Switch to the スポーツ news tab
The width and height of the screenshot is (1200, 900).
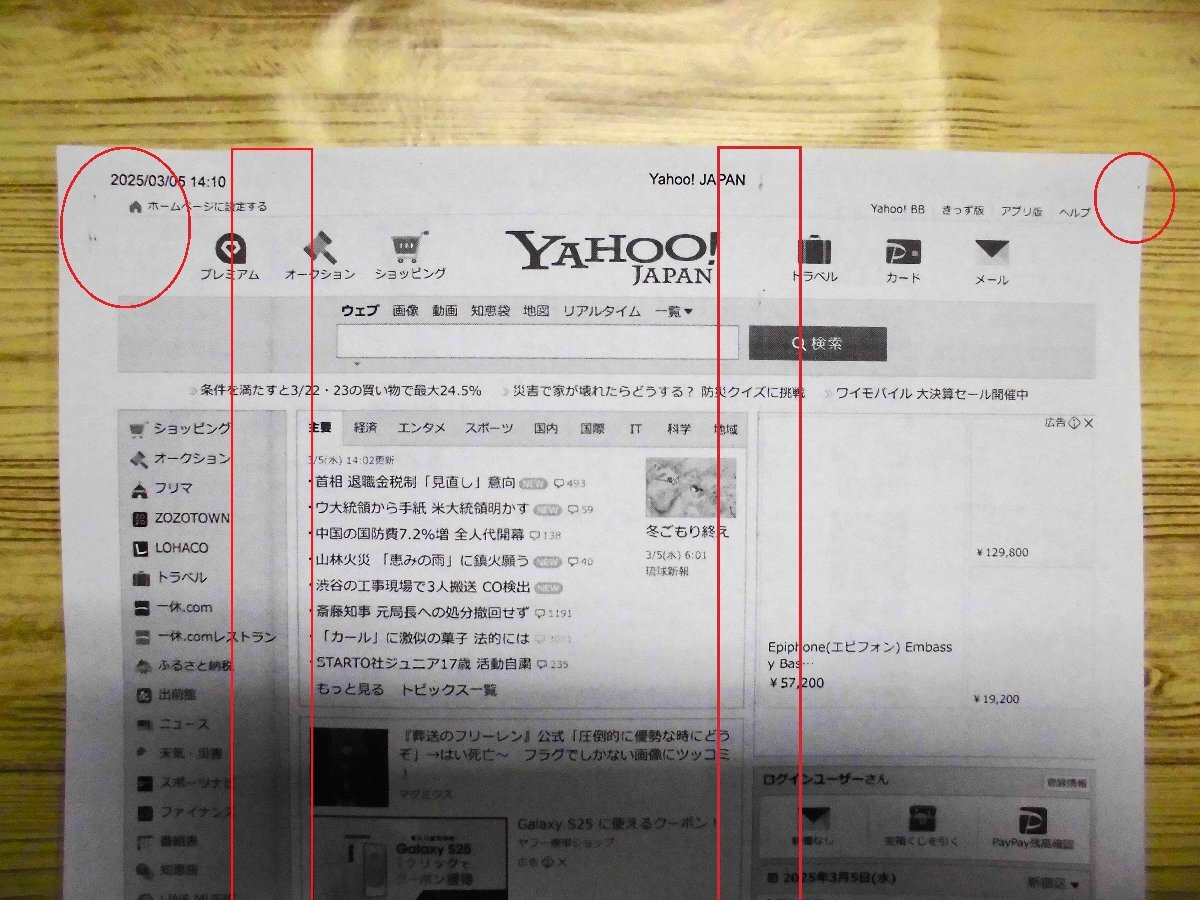pos(489,428)
